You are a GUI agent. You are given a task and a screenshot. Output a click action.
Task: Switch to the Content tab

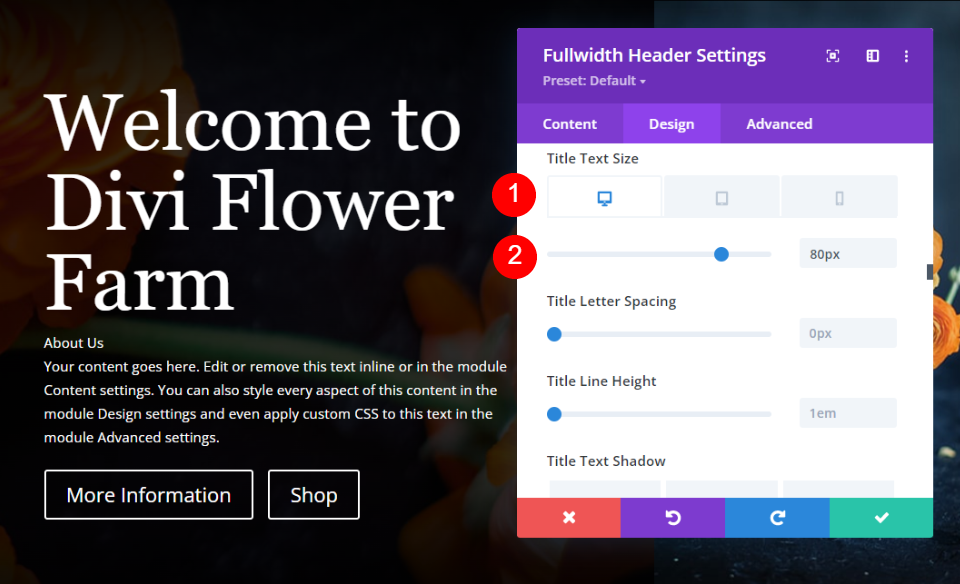point(569,124)
